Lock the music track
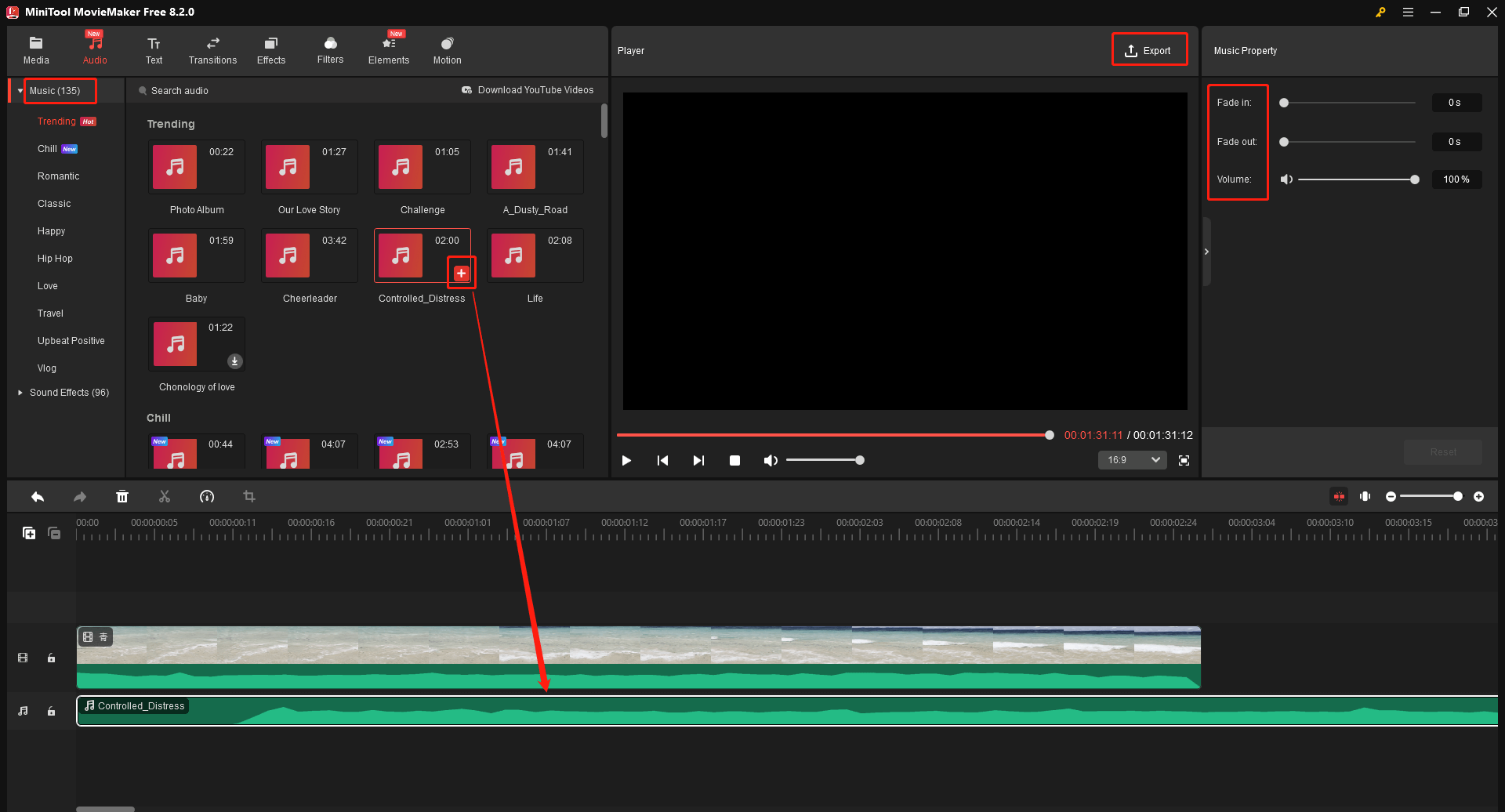1505x812 pixels. coord(51,712)
